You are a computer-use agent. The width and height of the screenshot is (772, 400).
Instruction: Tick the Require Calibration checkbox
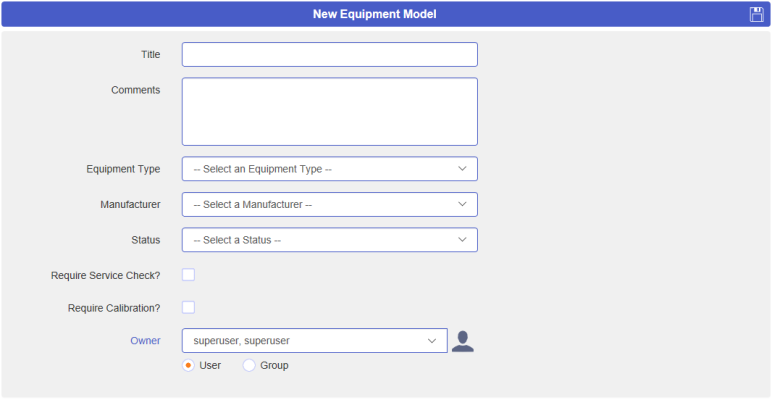(x=188, y=307)
